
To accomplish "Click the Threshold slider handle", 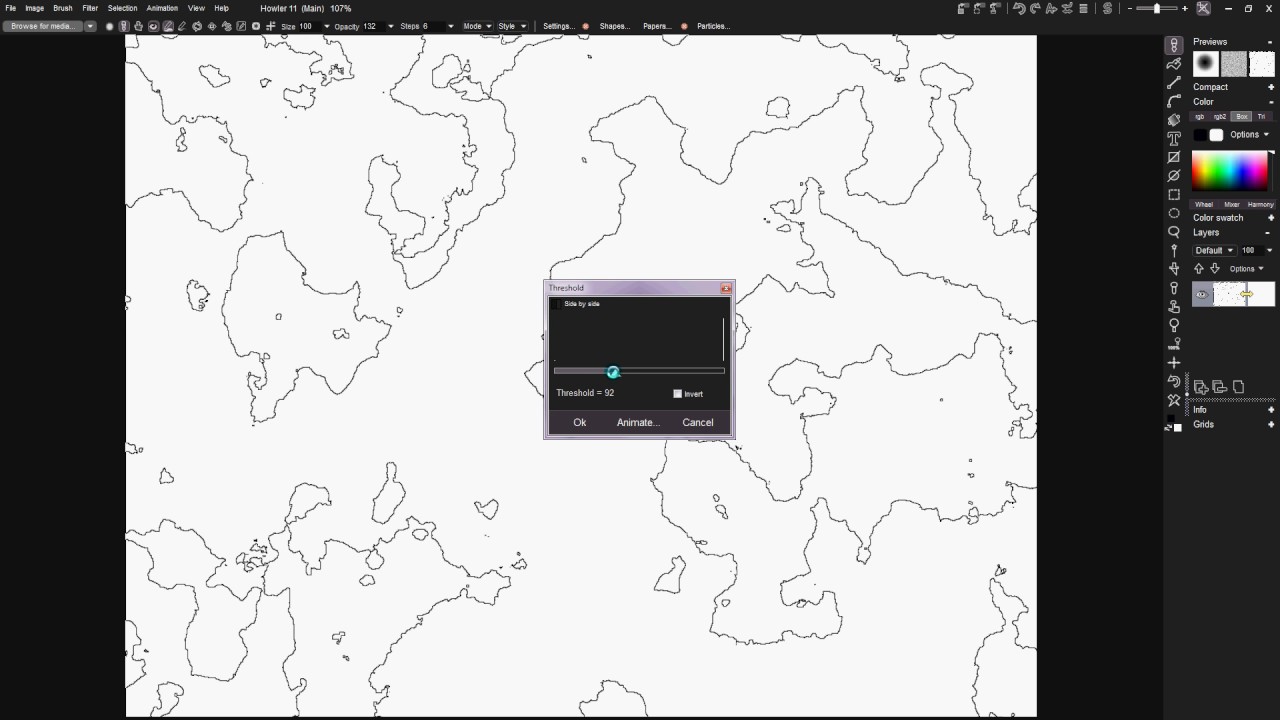I will 613,372.
